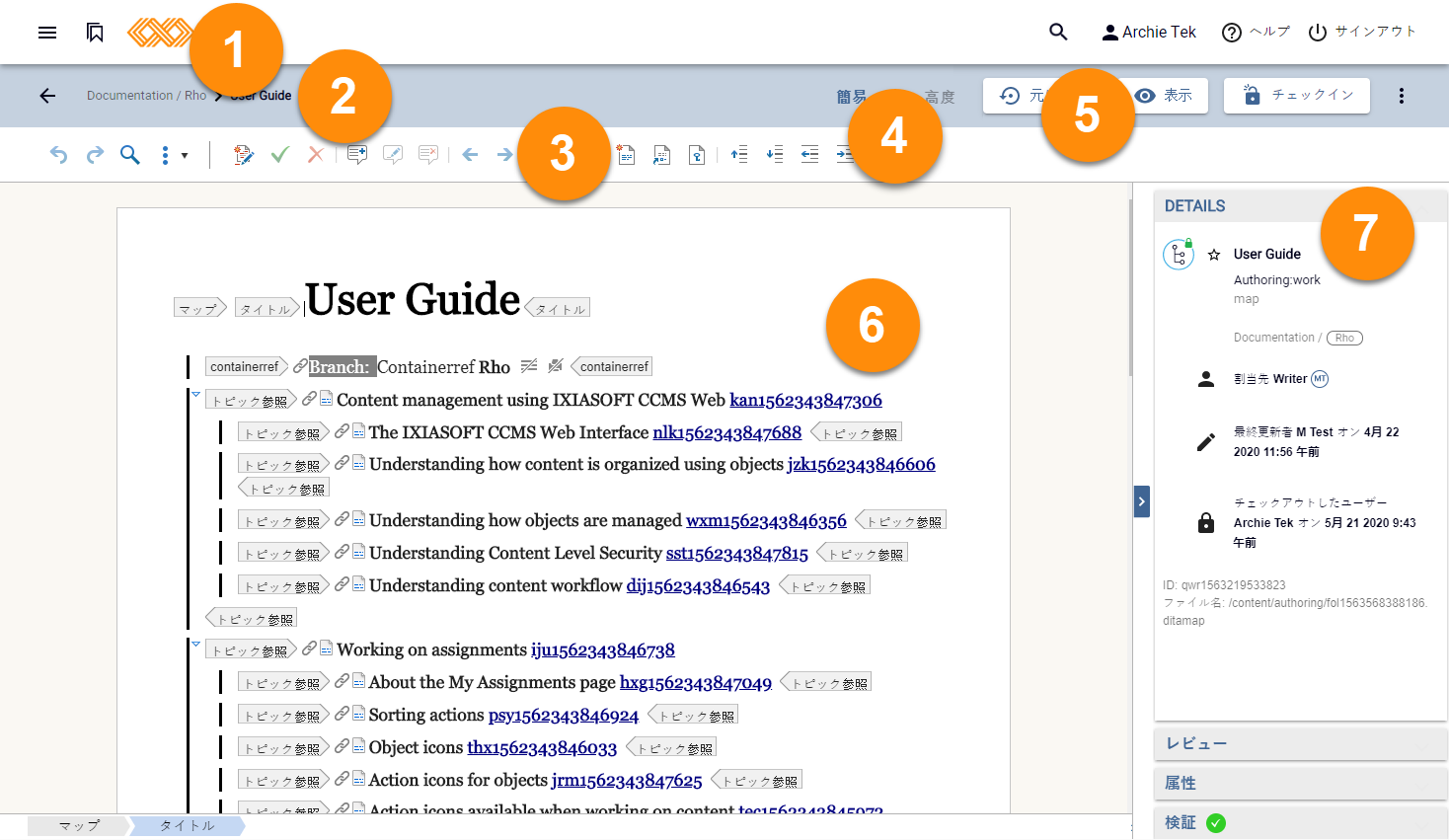Screen dimensions: 1449x840
Task: Click the Archie Tek user account
Action: pos(1149,33)
